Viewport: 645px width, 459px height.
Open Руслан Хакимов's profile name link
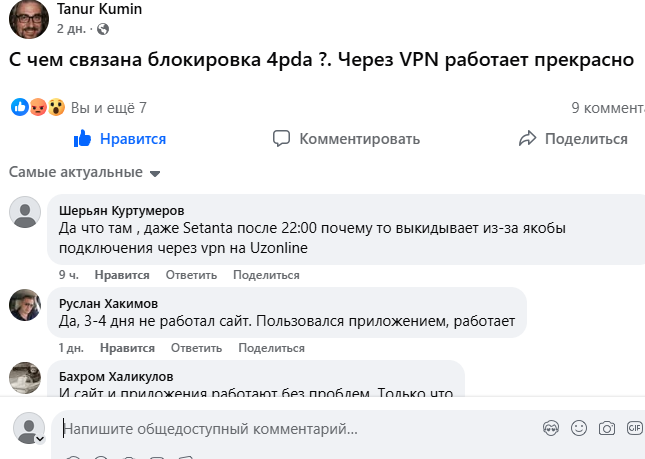(109, 303)
